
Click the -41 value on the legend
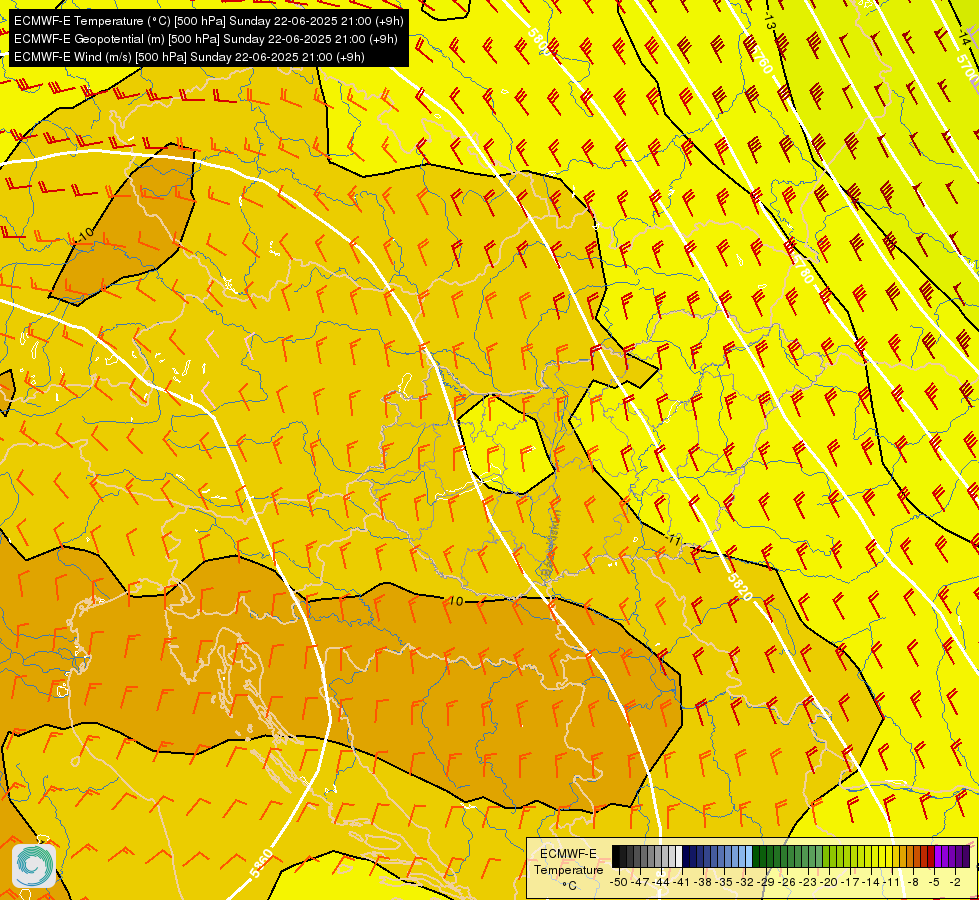(x=682, y=882)
